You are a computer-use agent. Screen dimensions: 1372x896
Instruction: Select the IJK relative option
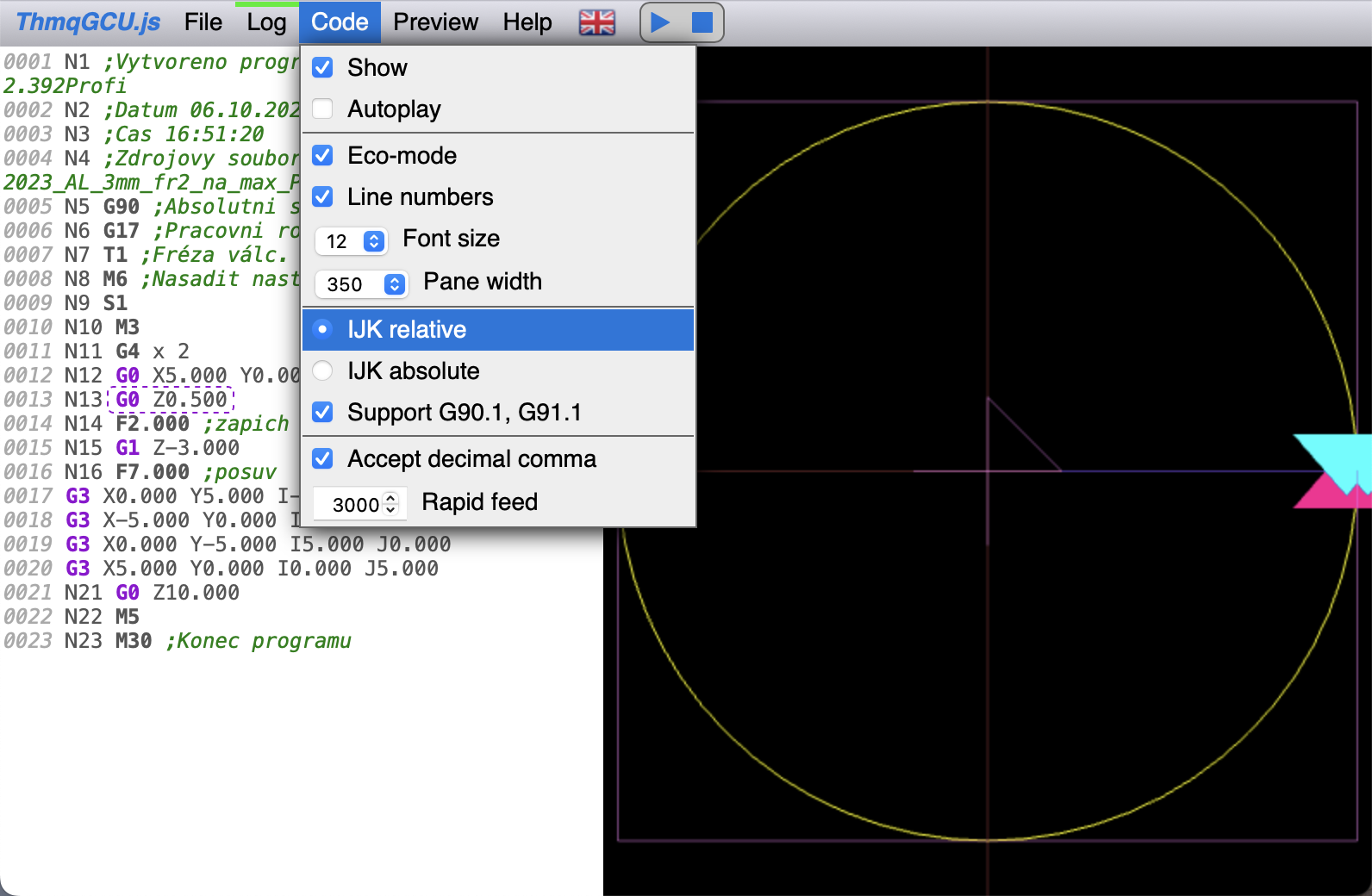[323, 330]
